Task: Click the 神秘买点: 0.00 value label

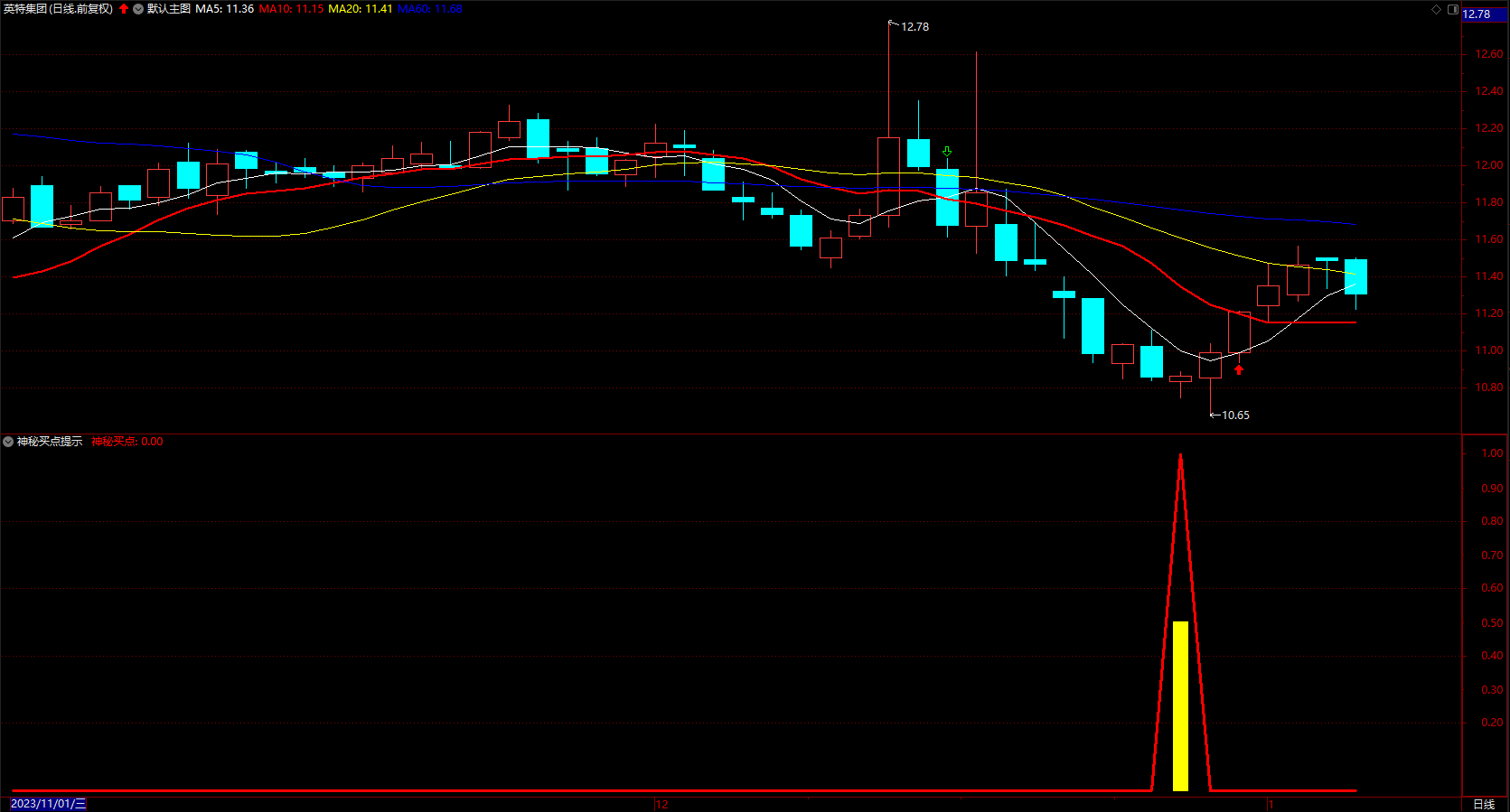Action: 127,442
